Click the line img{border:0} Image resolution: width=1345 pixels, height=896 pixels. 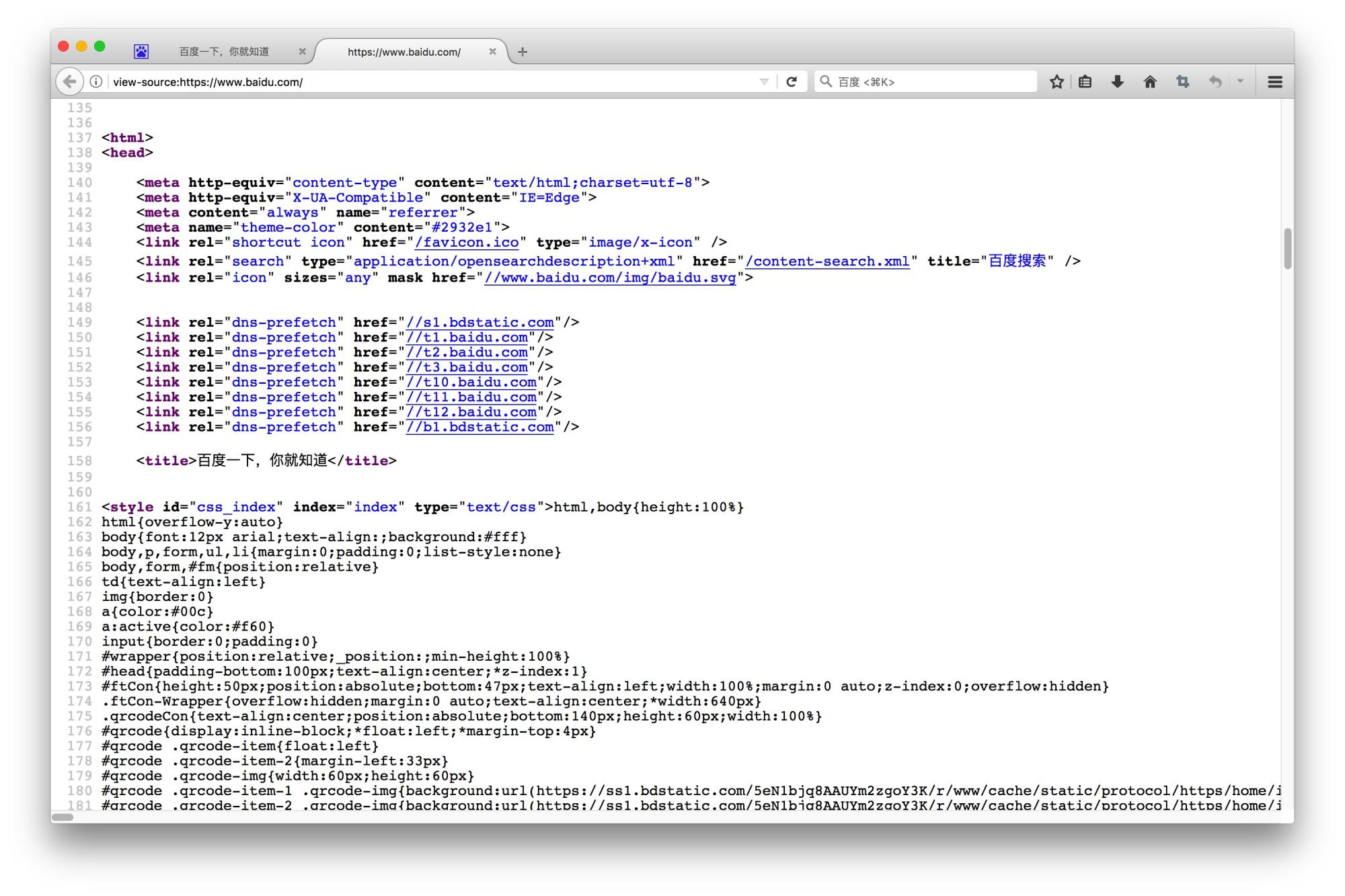click(x=157, y=597)
